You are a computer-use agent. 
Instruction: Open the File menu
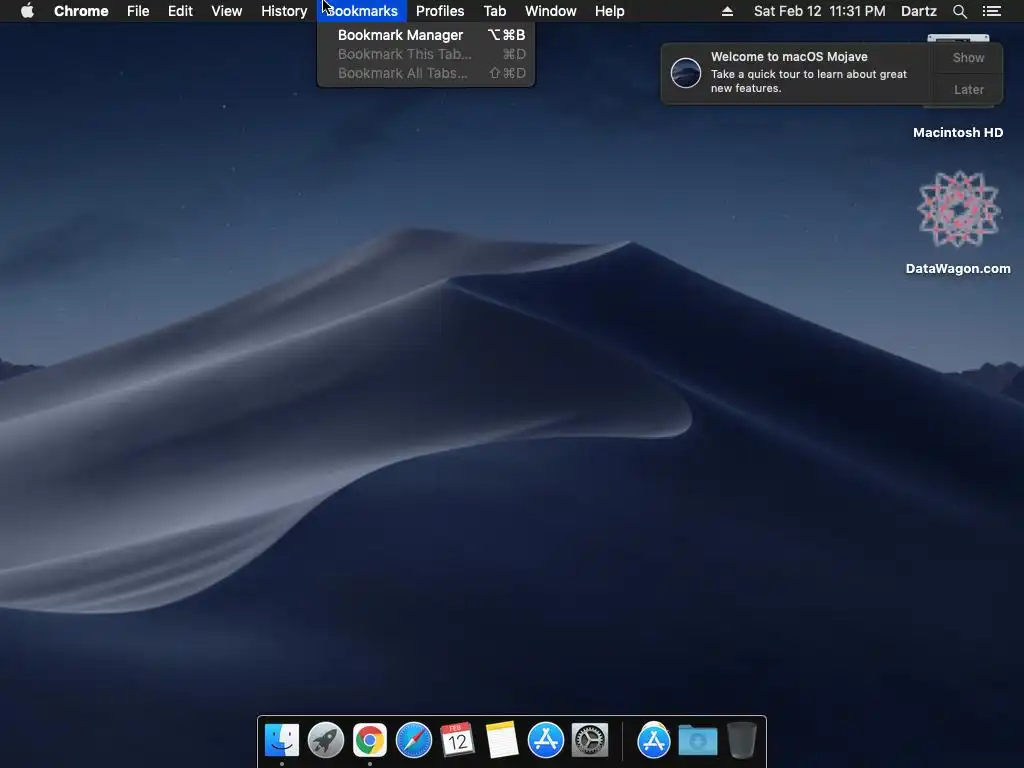(138, 11)
